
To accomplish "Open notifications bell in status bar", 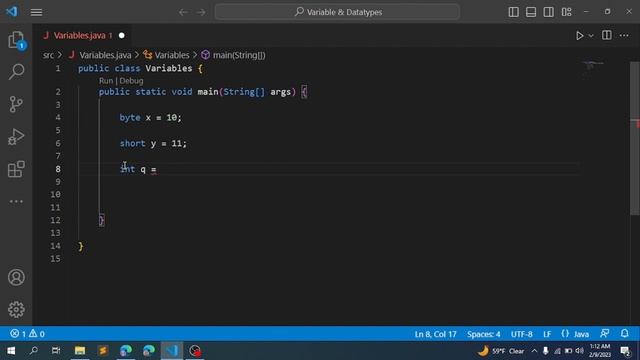I will [624, 334].
